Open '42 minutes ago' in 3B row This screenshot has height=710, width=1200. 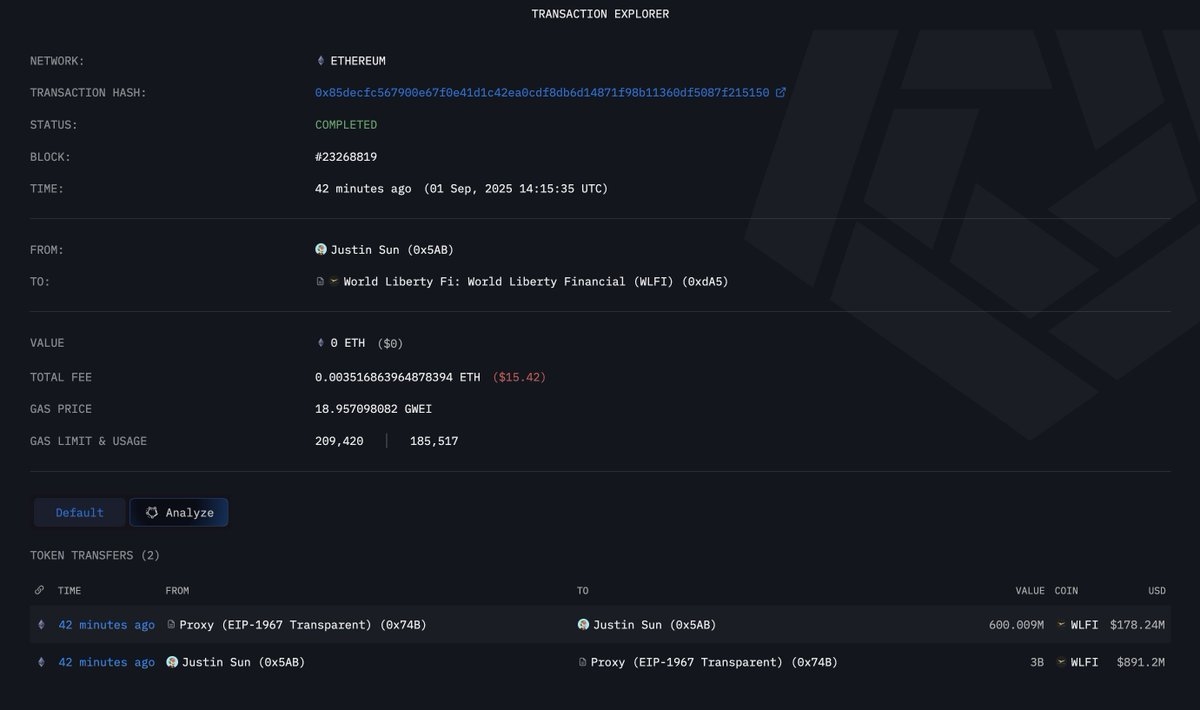click(106, 662)
